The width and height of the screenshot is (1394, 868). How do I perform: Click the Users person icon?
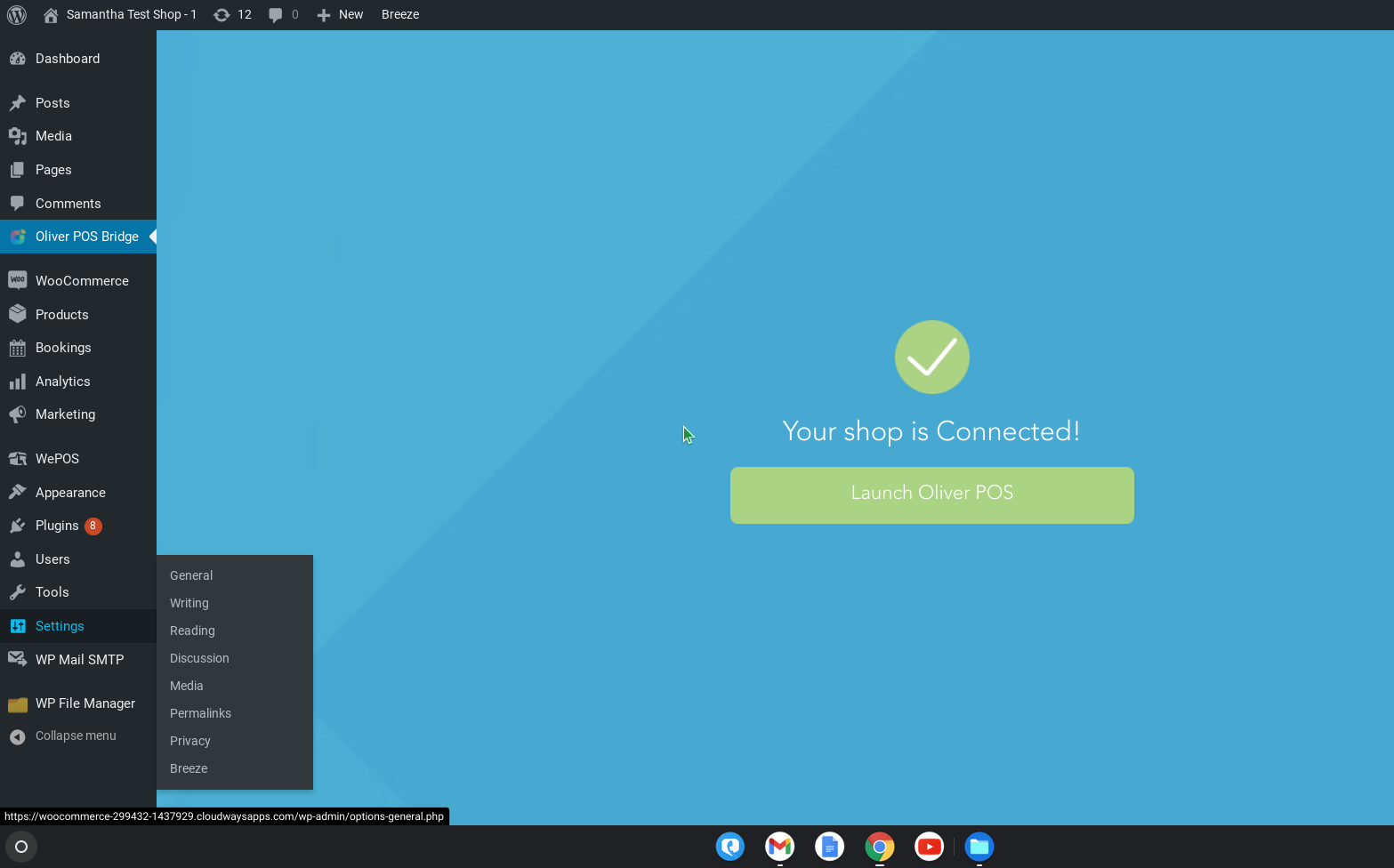[18, 559]
